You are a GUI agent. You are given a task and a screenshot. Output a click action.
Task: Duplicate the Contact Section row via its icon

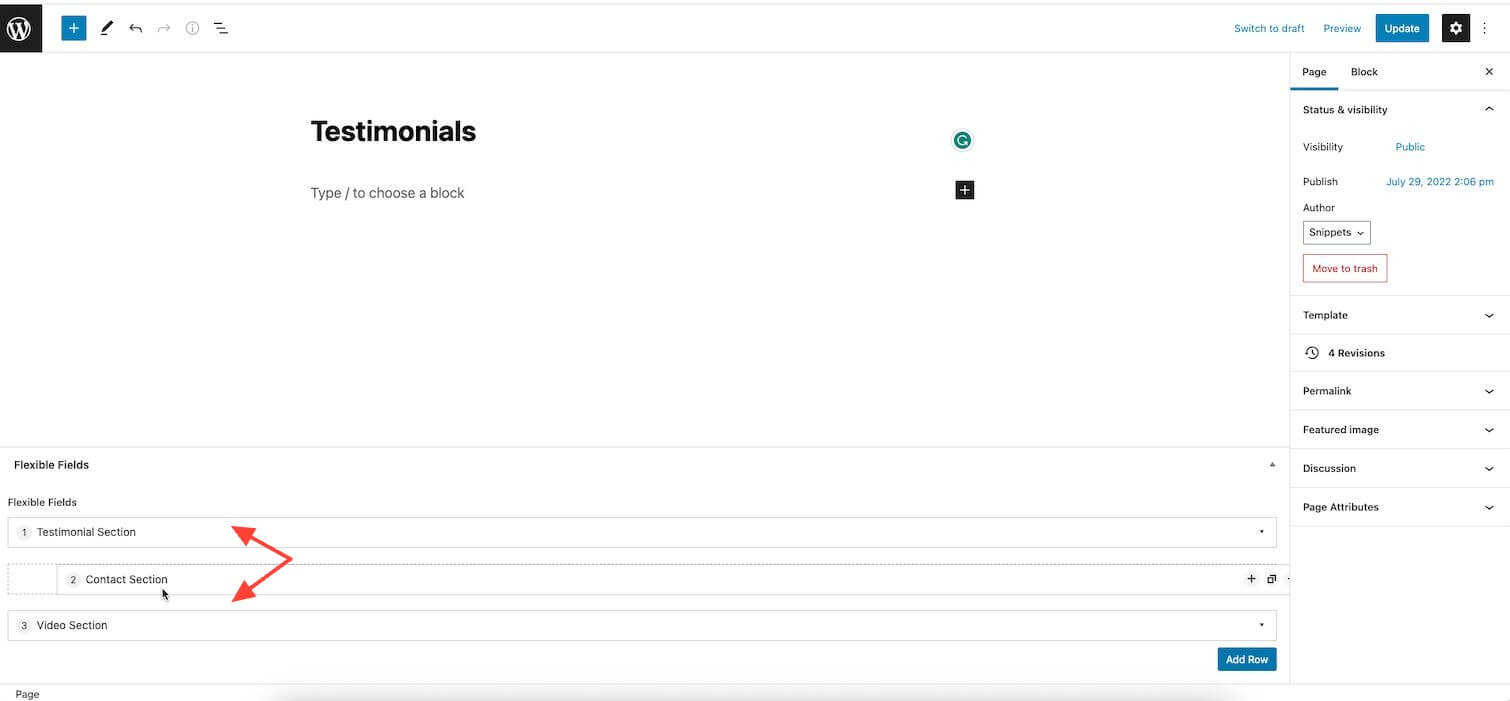click(1271, 578)
